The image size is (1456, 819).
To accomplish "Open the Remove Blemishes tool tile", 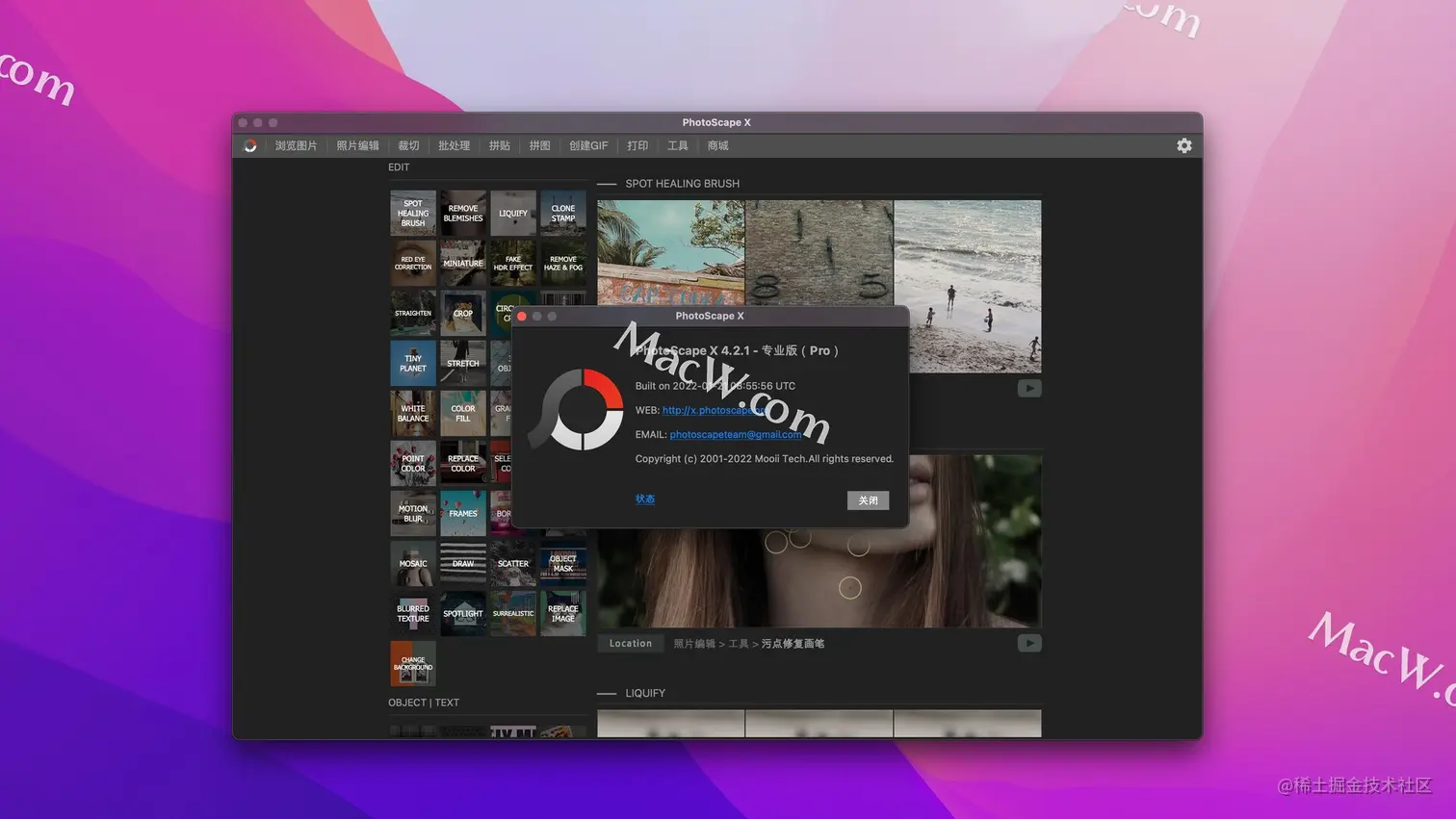I will [x=463, y=213].
